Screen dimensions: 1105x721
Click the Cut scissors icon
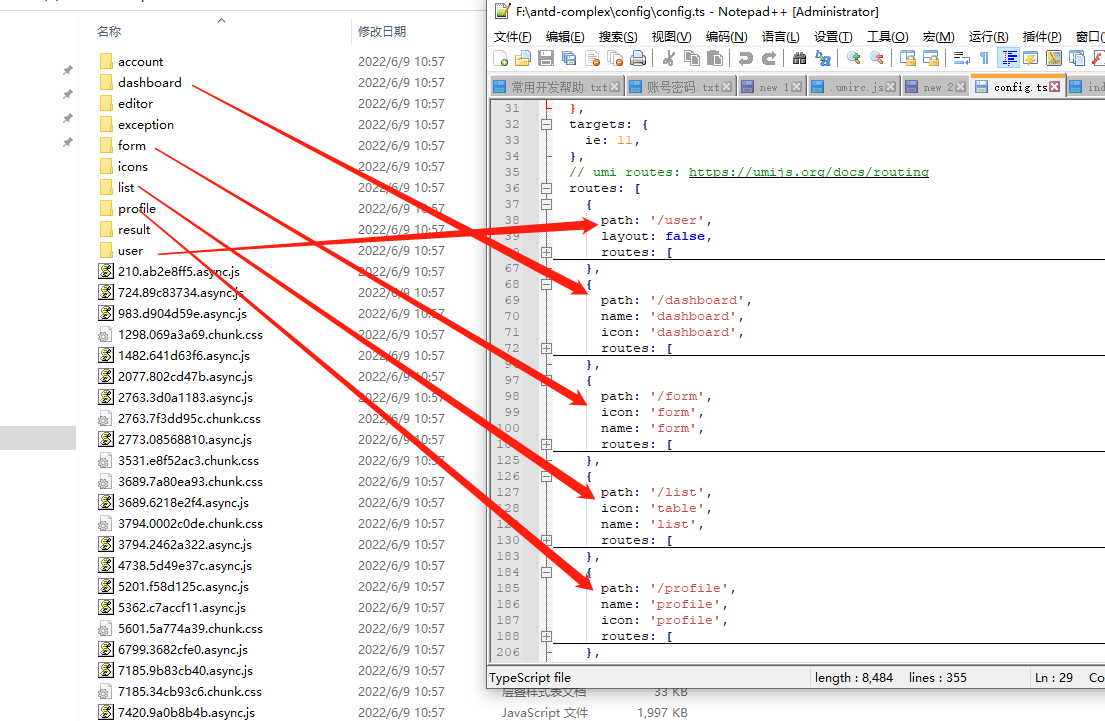[x=669, y=58]
